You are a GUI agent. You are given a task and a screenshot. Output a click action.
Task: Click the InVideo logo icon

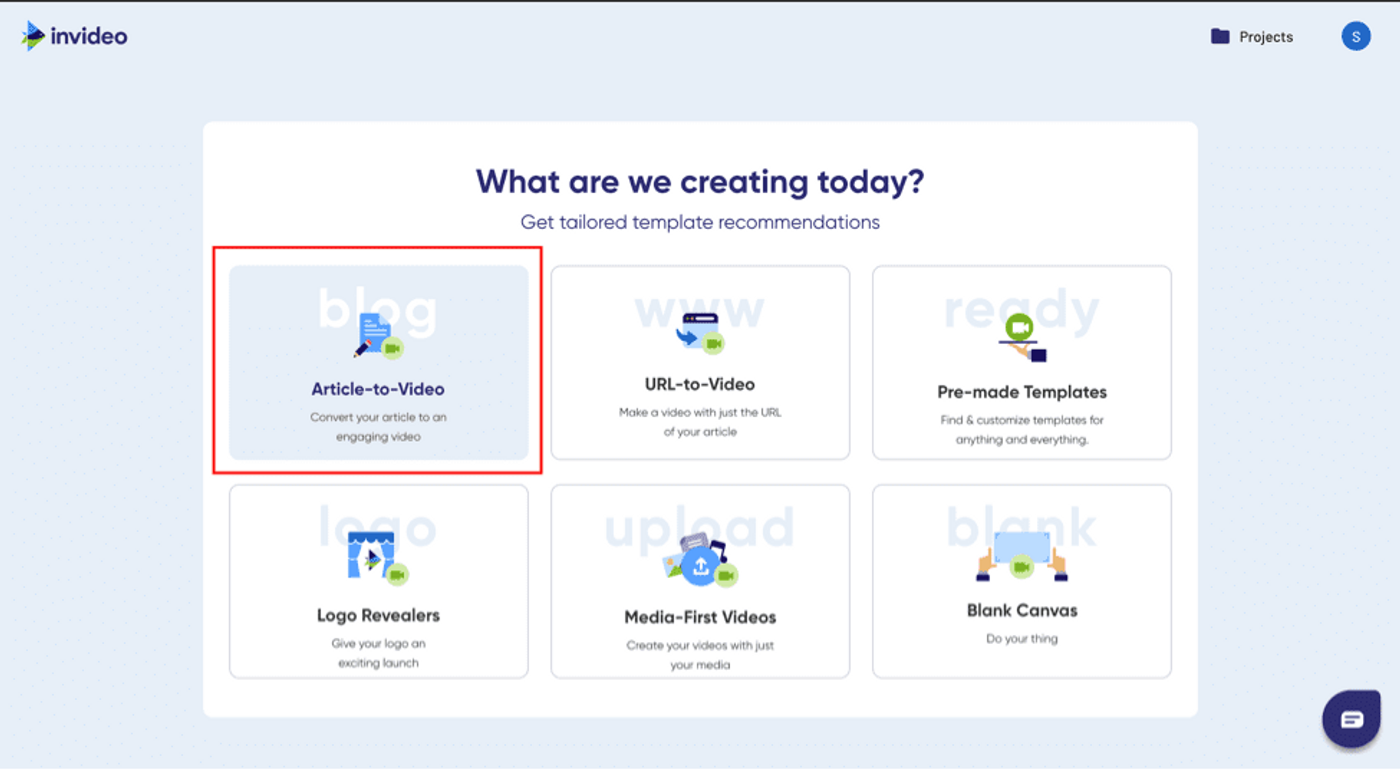coord(34,36)
